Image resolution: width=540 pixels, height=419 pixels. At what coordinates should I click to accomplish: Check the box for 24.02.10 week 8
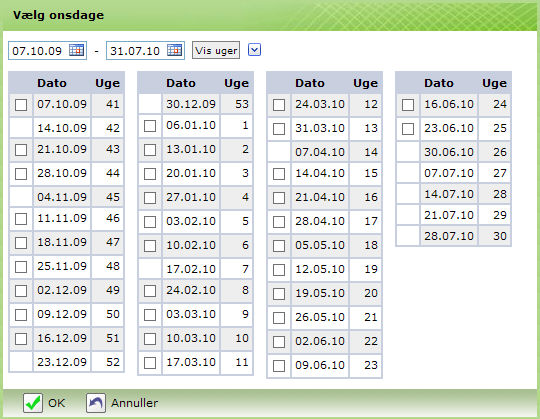150,291
